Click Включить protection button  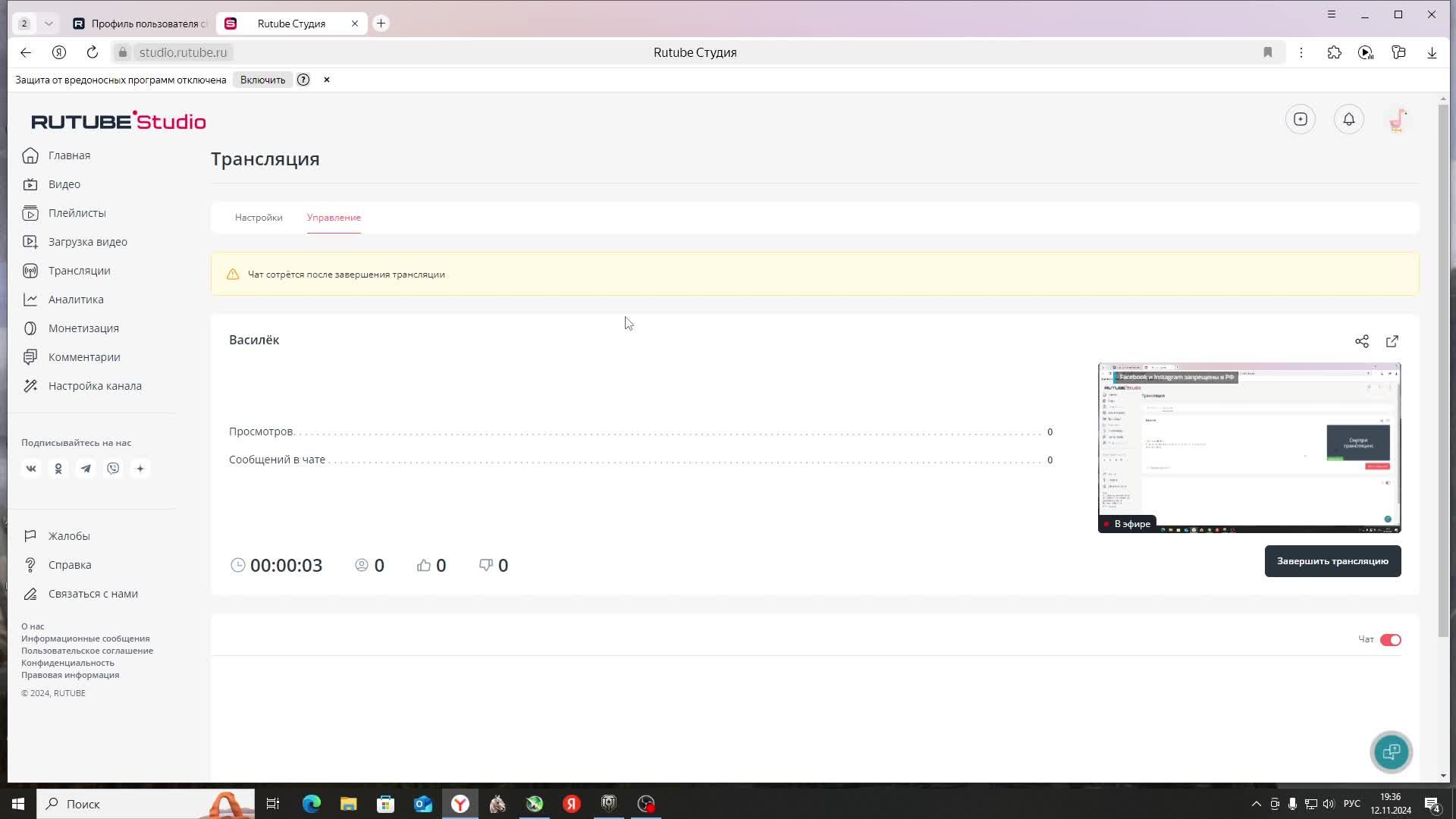[262, 80]
